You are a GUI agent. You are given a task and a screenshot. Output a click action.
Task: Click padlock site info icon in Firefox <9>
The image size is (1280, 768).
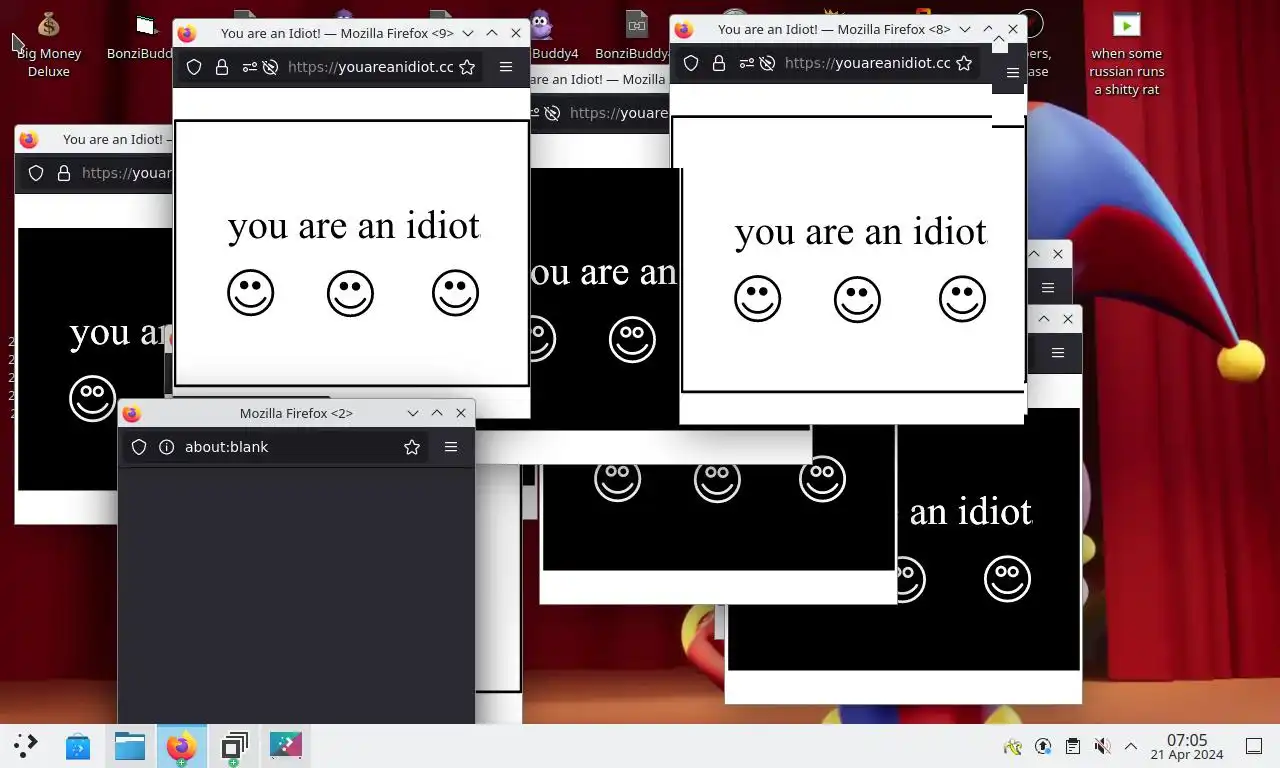(x=221, y=67)
